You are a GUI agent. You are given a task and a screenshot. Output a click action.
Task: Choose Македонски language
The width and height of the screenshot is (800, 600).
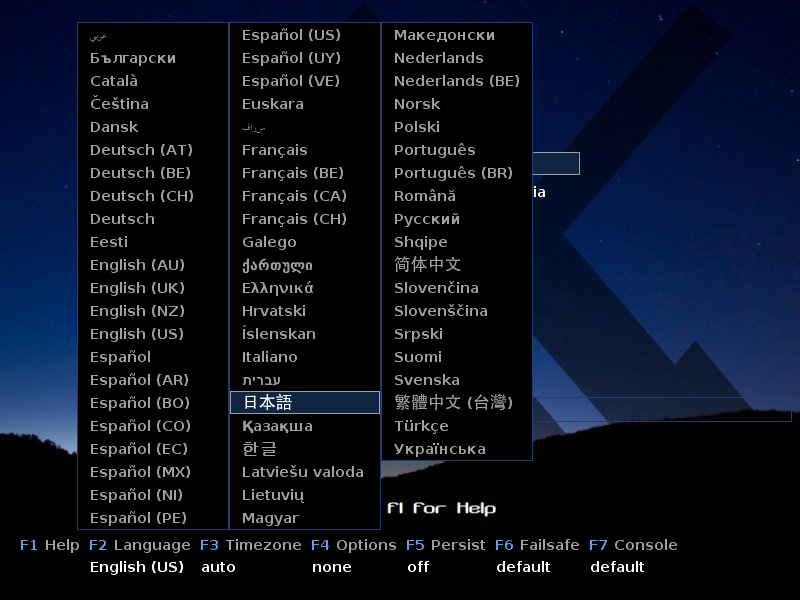coord(444,35)
